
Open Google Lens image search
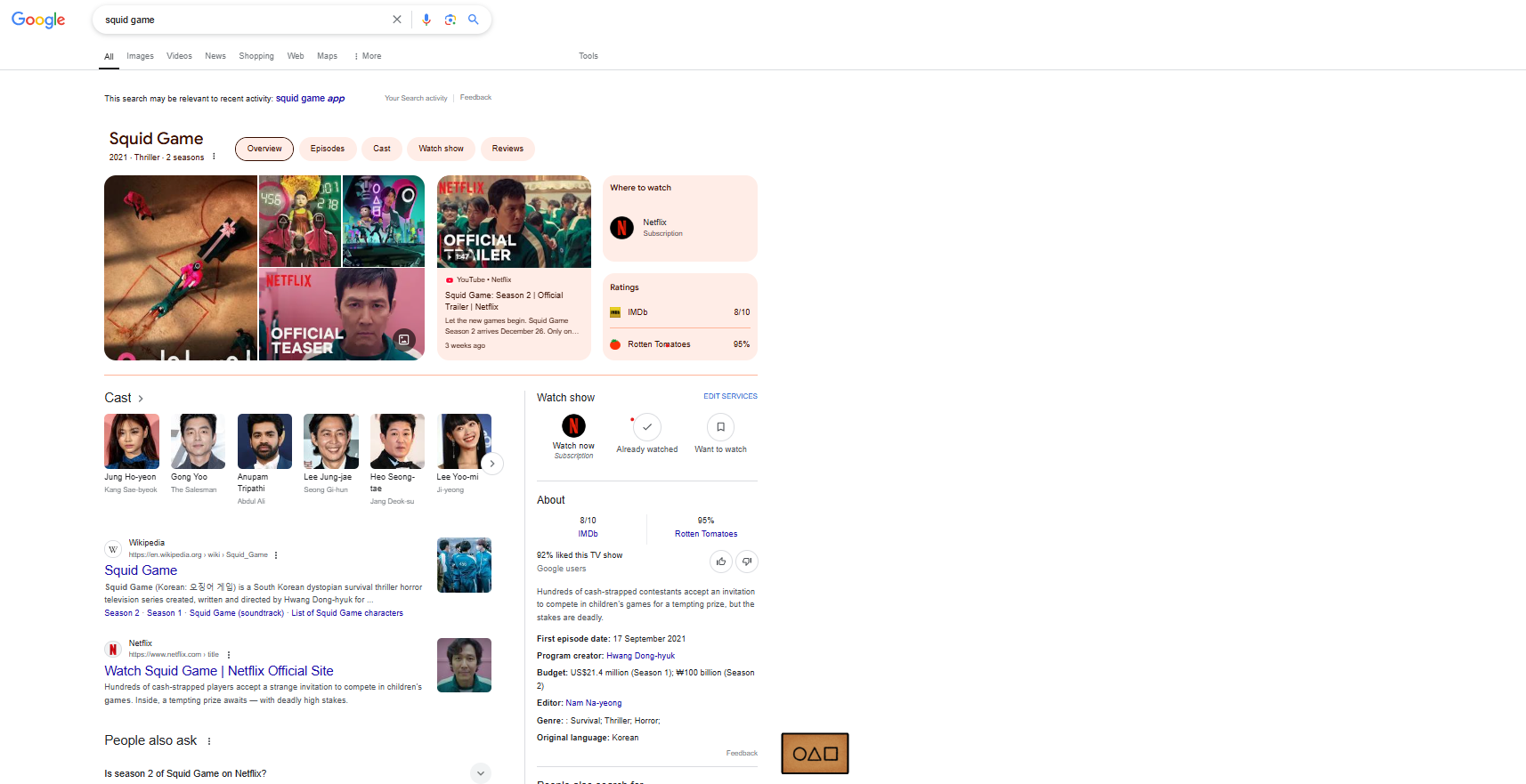pyautogui.click(x=450, y=20)
